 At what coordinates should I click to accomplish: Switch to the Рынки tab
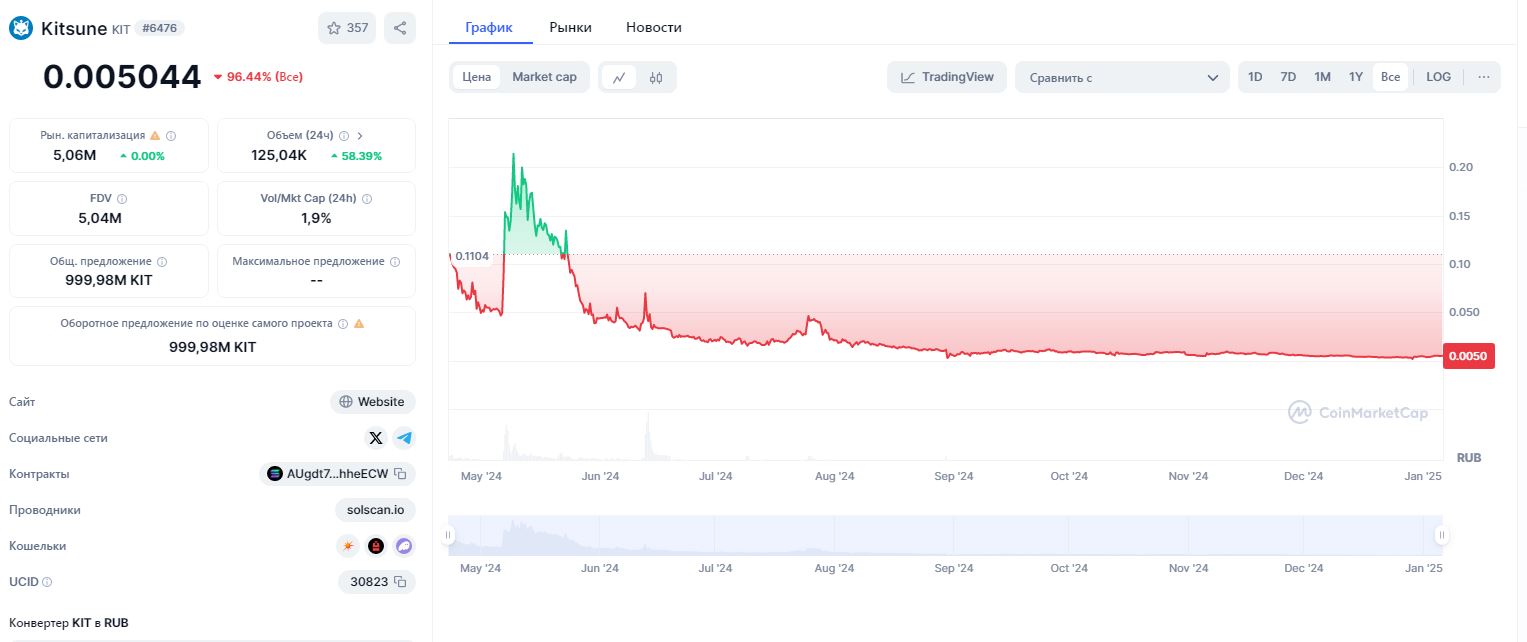click(570, 27)
